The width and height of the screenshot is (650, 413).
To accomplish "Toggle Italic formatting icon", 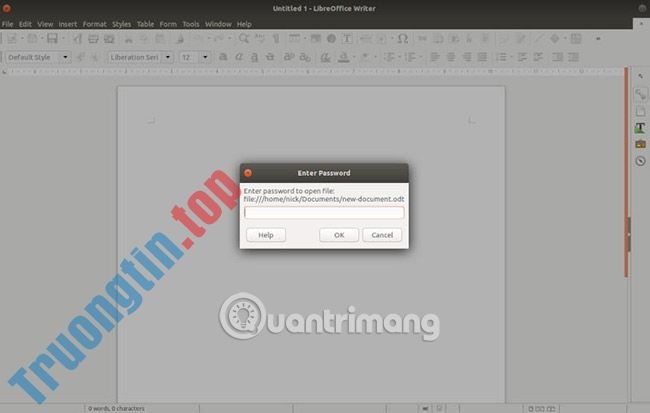I will point(239,57).
